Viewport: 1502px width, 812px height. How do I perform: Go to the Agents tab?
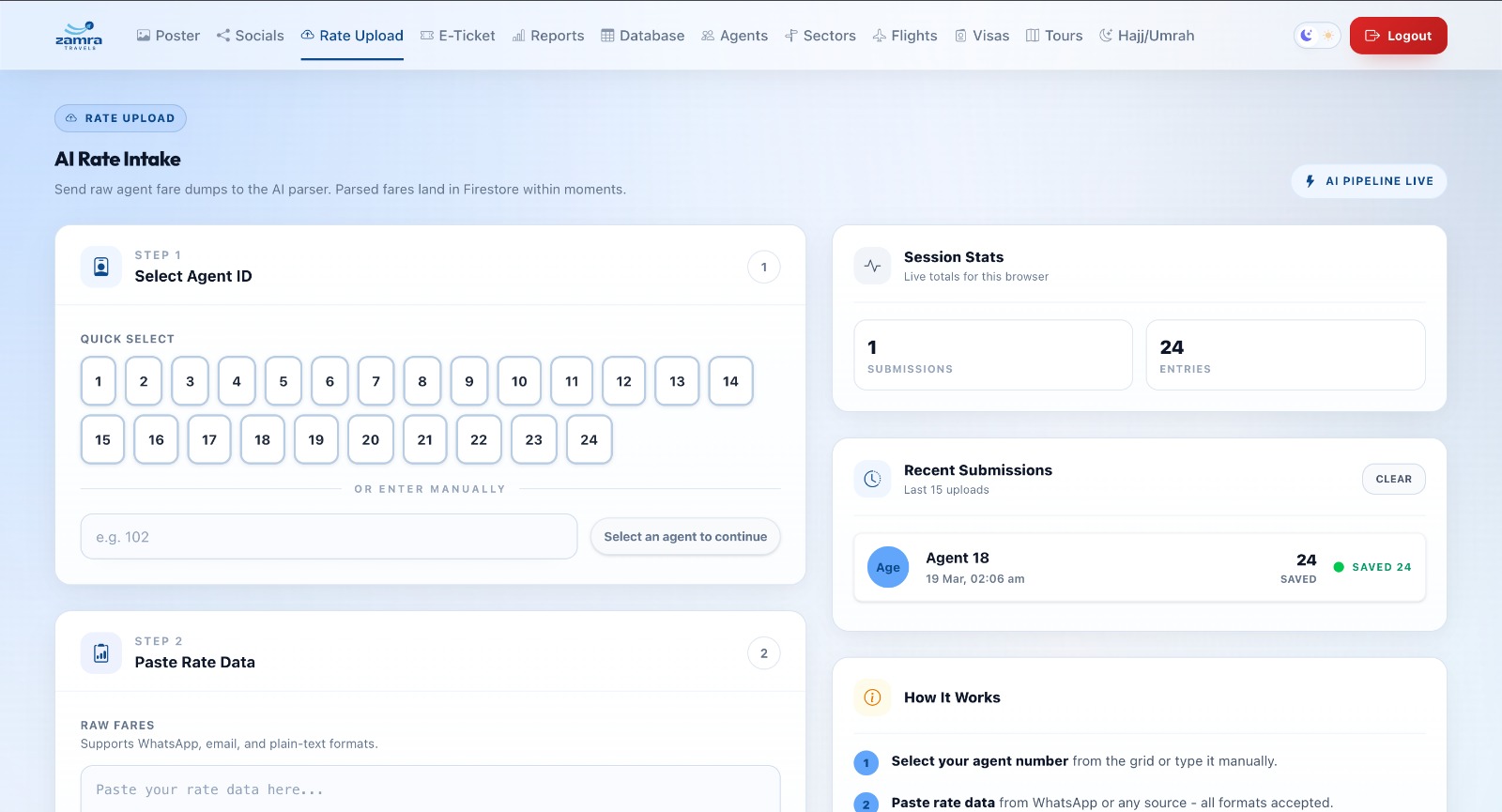(735, 36)
